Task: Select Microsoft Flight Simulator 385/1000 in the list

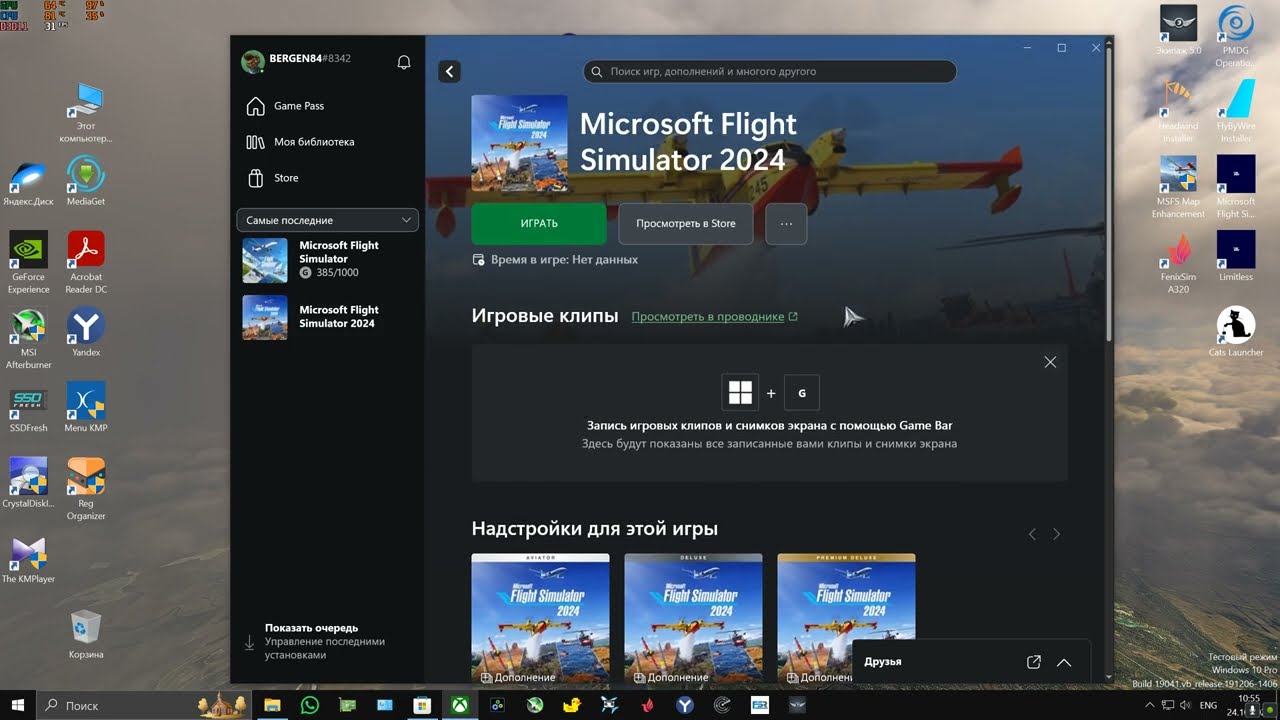Action: tap(328, 260)
